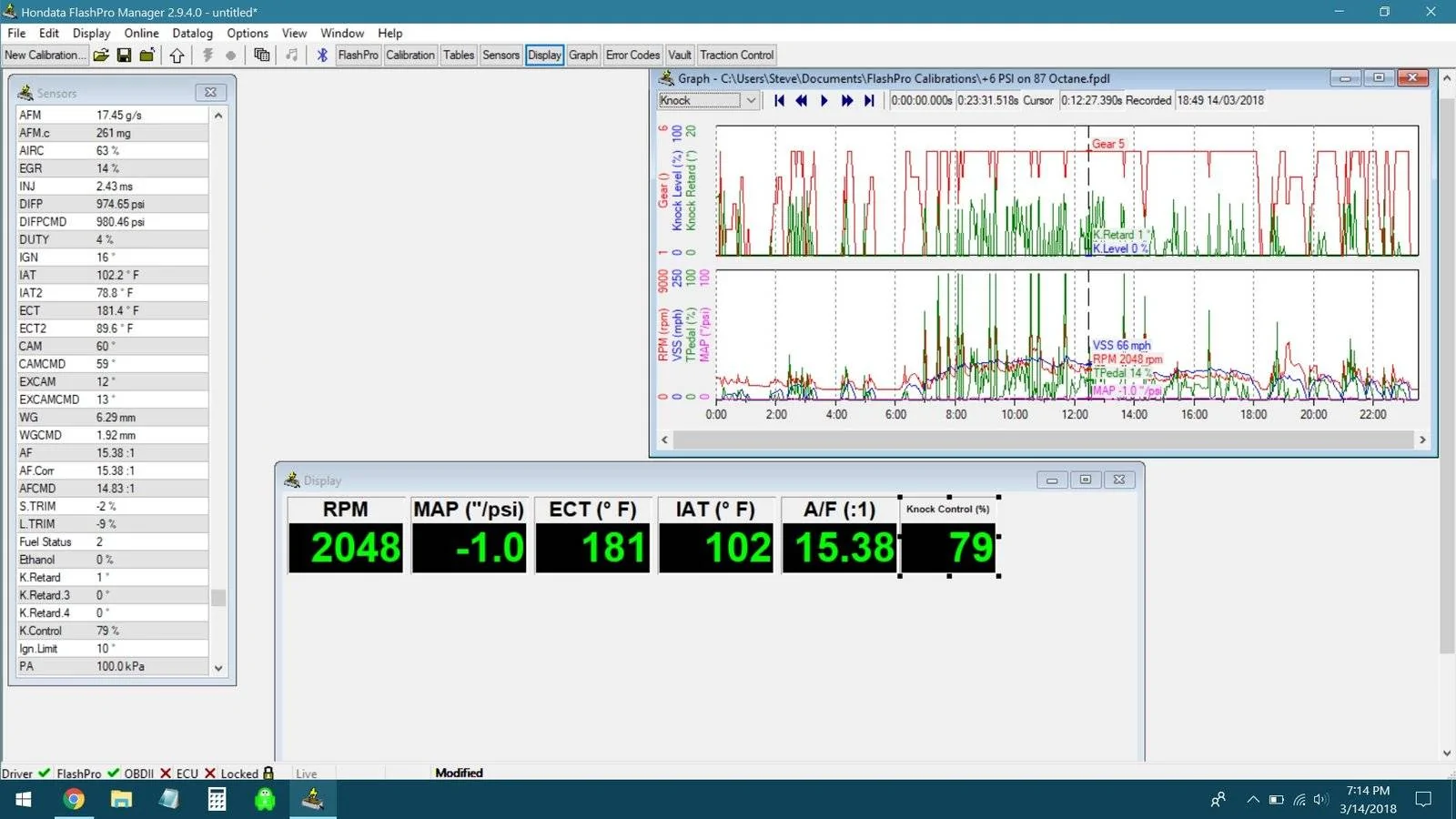Open the Edit menu
The image size is (1456, 819).
[x=49, y=33]
